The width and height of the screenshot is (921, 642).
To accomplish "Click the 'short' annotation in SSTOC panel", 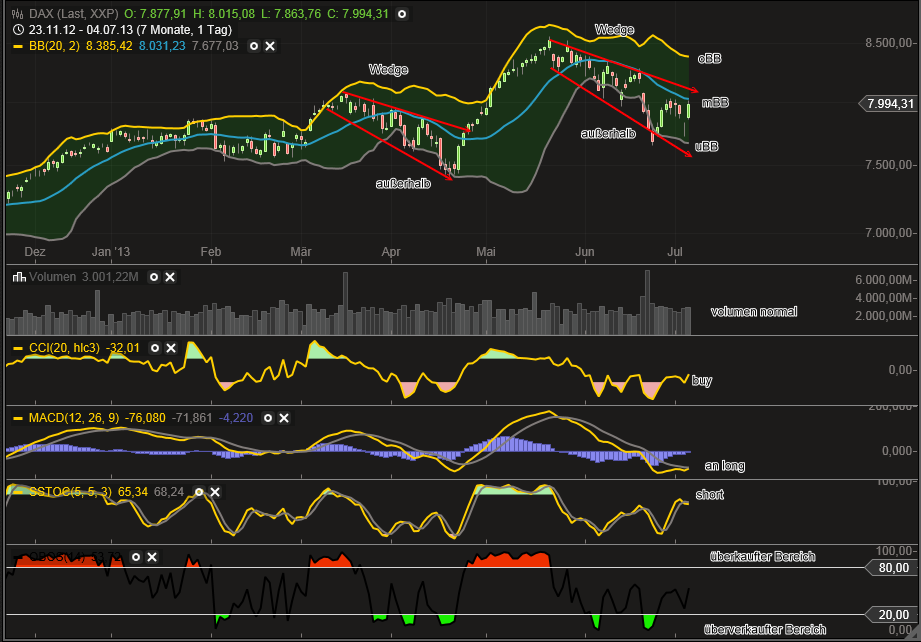I will click(x=710, y=495).
